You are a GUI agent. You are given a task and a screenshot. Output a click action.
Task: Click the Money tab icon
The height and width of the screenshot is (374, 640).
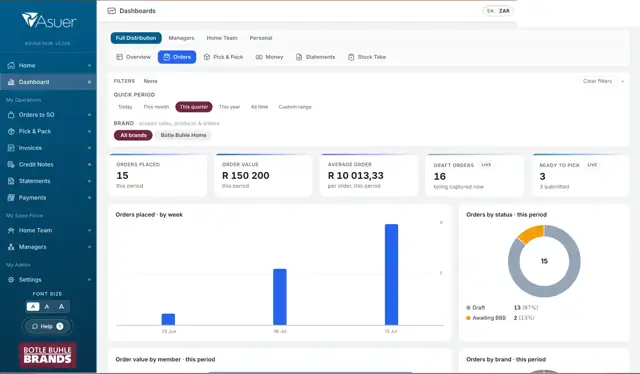(259, 57)
